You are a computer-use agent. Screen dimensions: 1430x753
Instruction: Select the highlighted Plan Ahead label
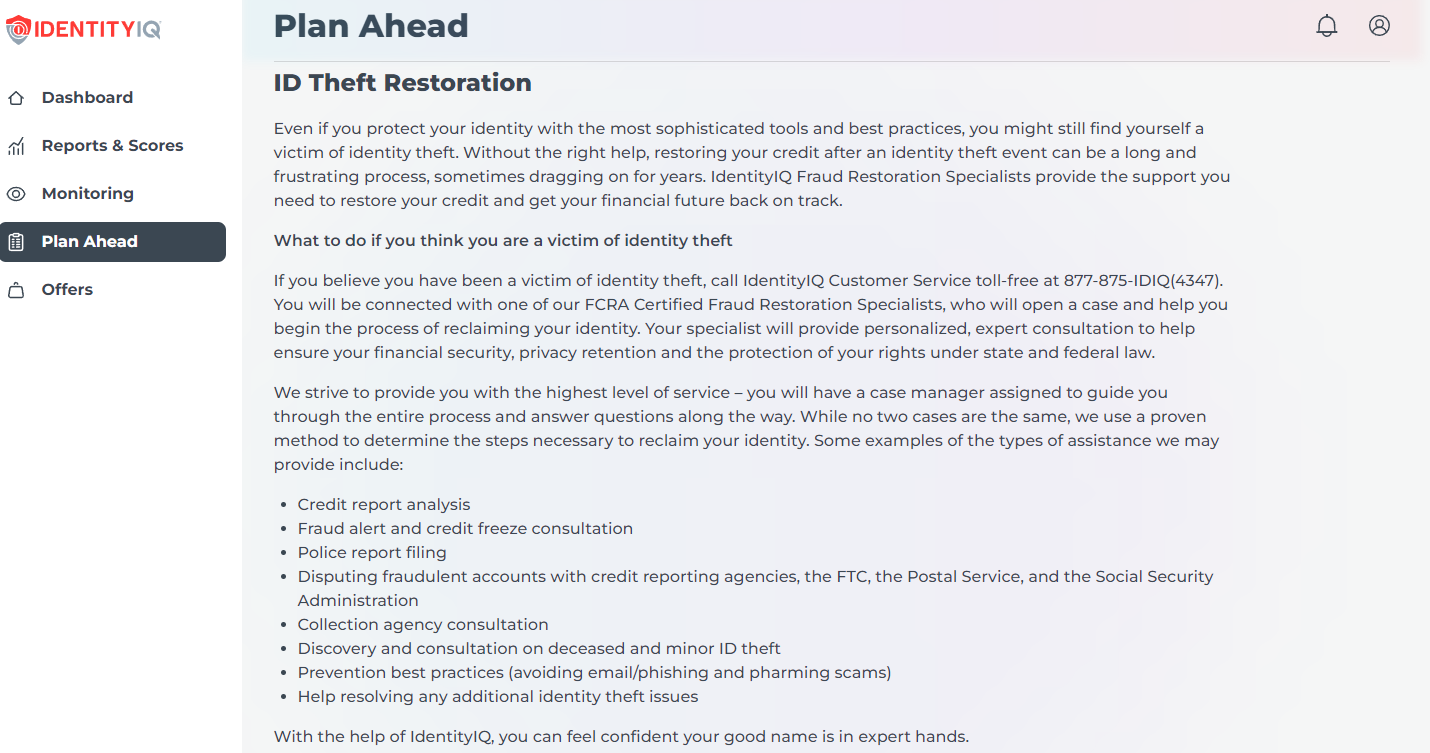[89, 241]
